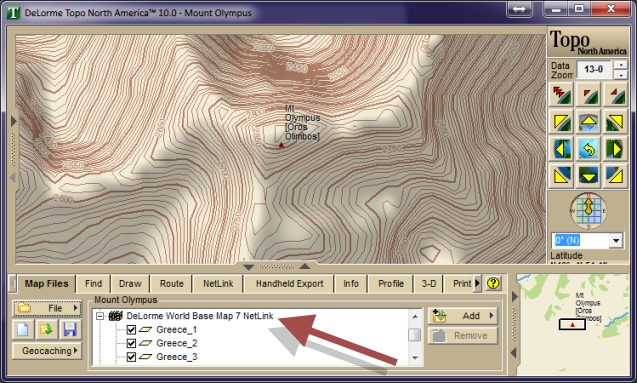Open the yellow question mark help
Viewport: 637px width, 383px height.
[493, 283]
